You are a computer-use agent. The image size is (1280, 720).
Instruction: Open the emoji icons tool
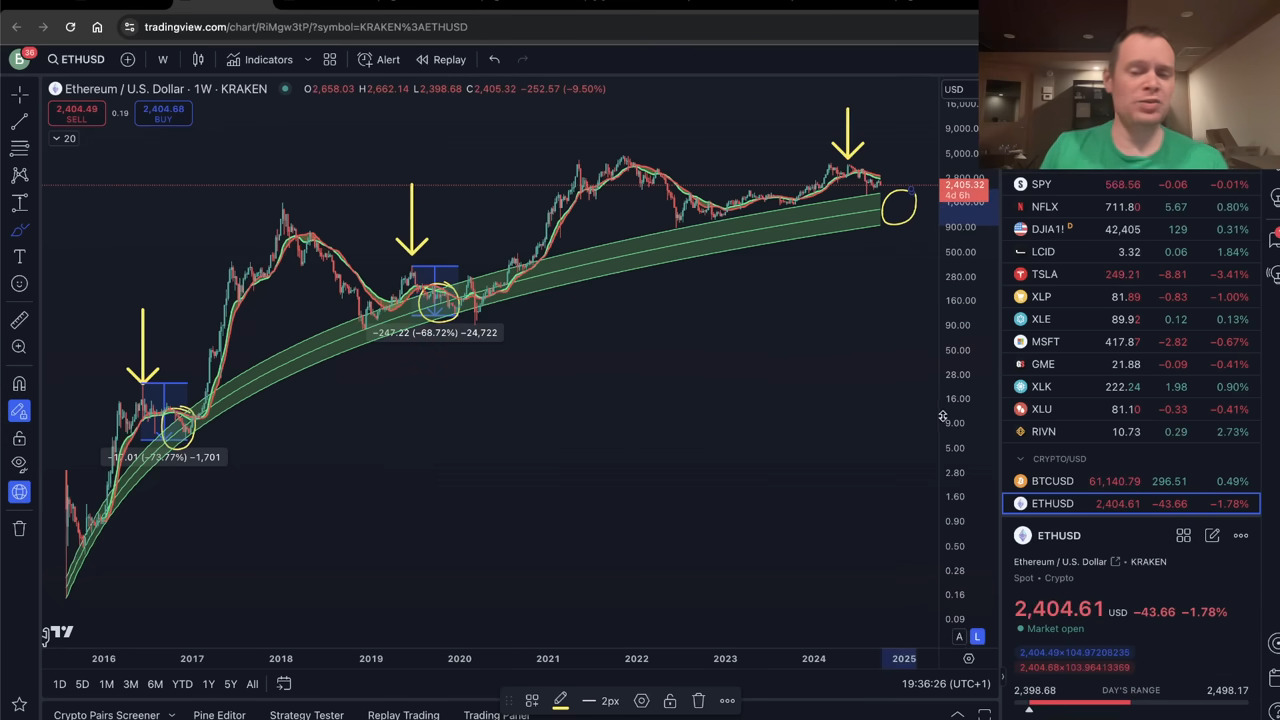point(19,284)
